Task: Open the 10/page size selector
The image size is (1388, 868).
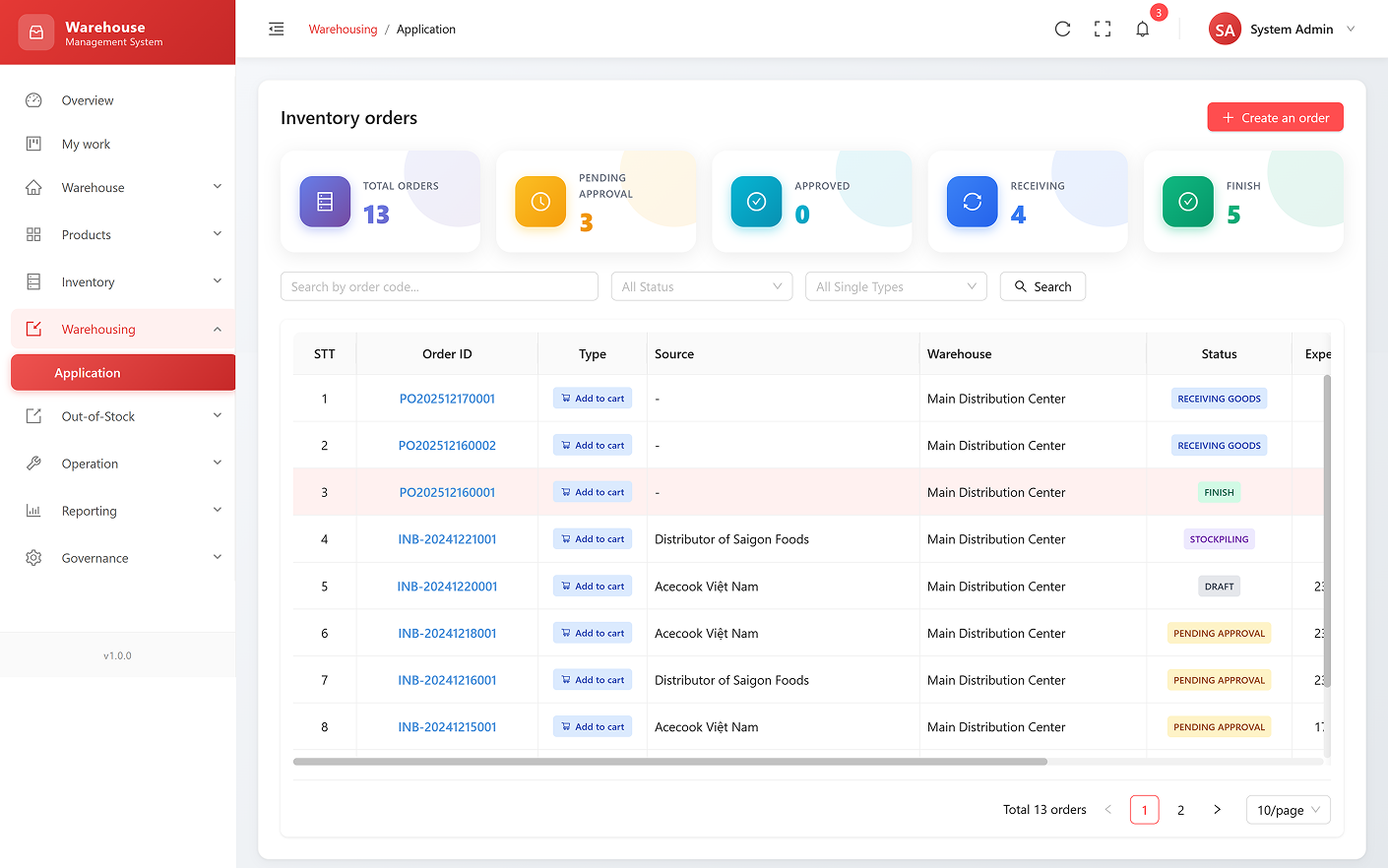Action: click(x=1288, y=810)
